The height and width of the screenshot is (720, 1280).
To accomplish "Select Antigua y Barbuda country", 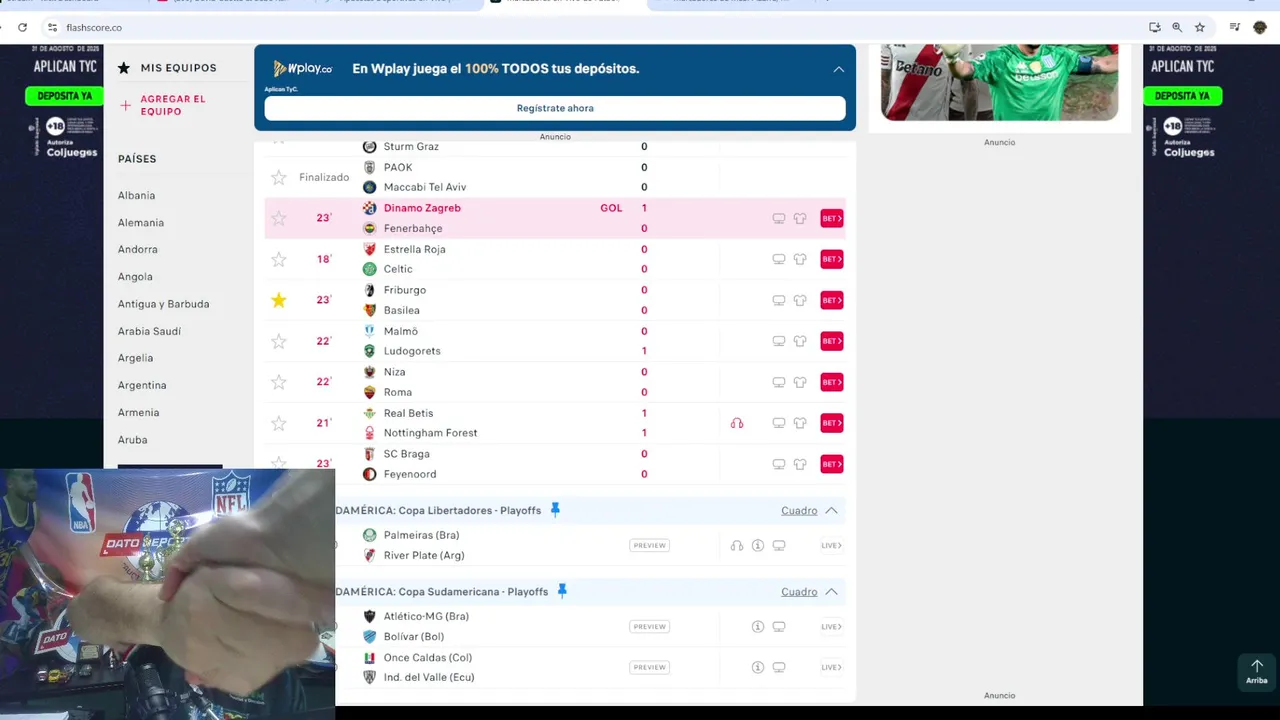I will tap(164, 304).
